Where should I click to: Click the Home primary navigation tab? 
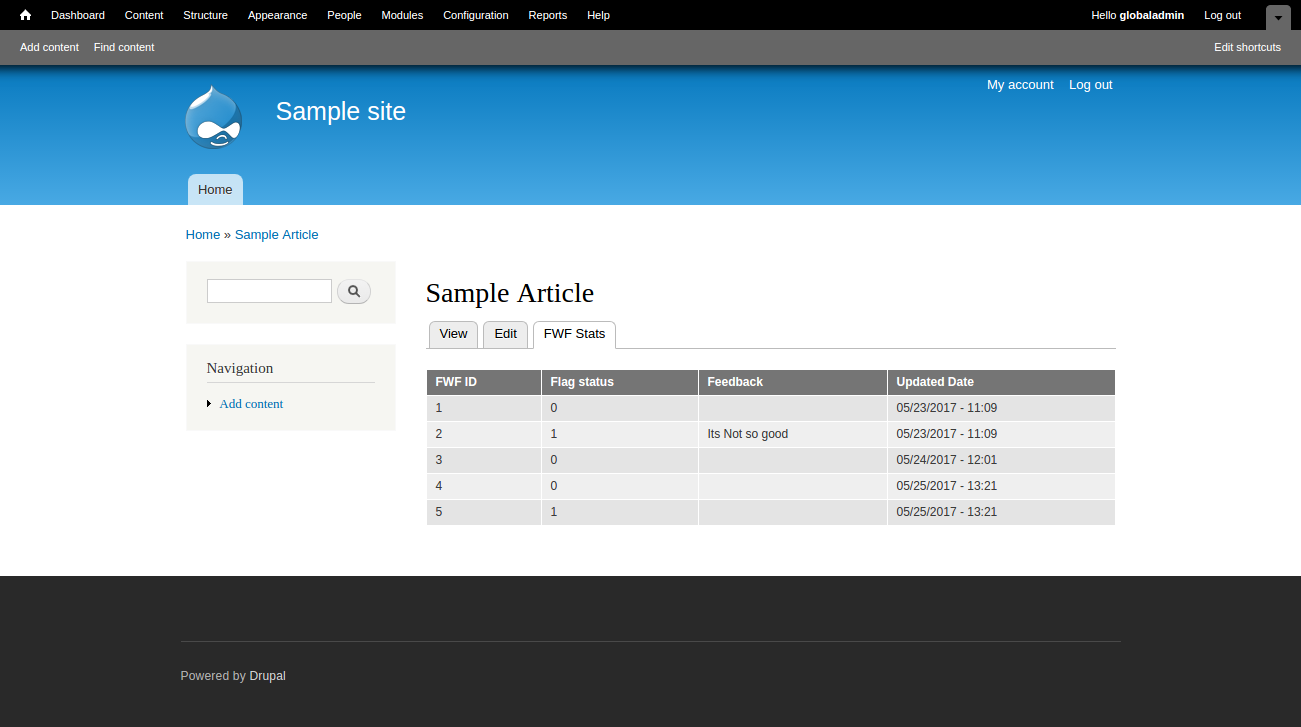click(x=215, y=190)
